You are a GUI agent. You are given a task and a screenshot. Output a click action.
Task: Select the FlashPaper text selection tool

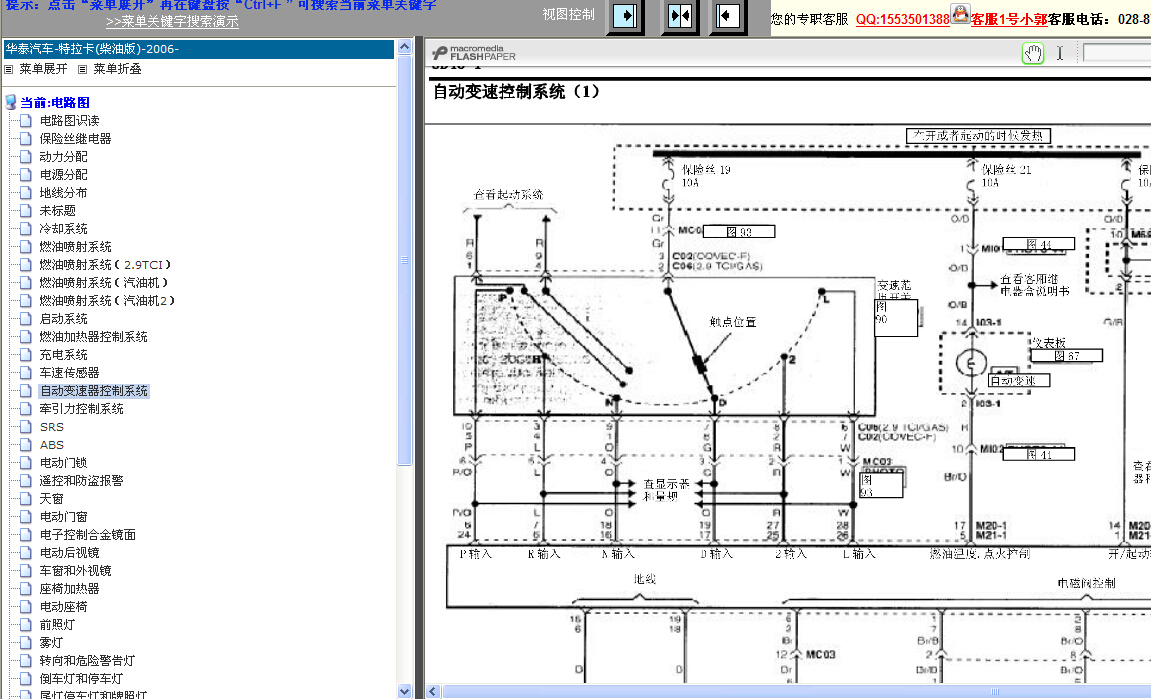coord(1059,53)
